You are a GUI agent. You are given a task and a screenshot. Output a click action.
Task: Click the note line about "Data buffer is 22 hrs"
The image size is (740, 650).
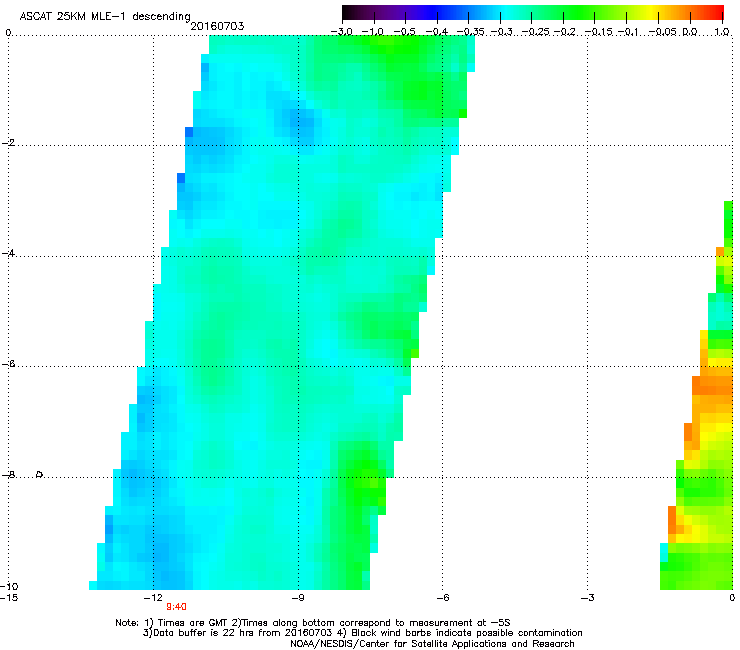(362, 633)
